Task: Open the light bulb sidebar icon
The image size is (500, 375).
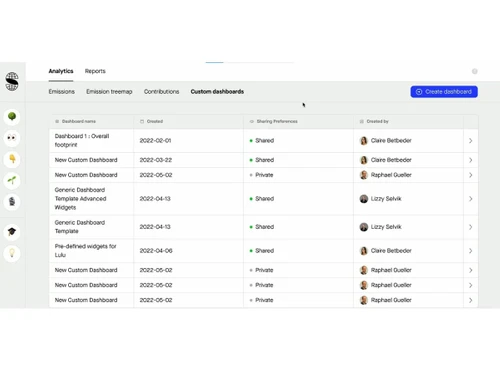Action: 12,253
